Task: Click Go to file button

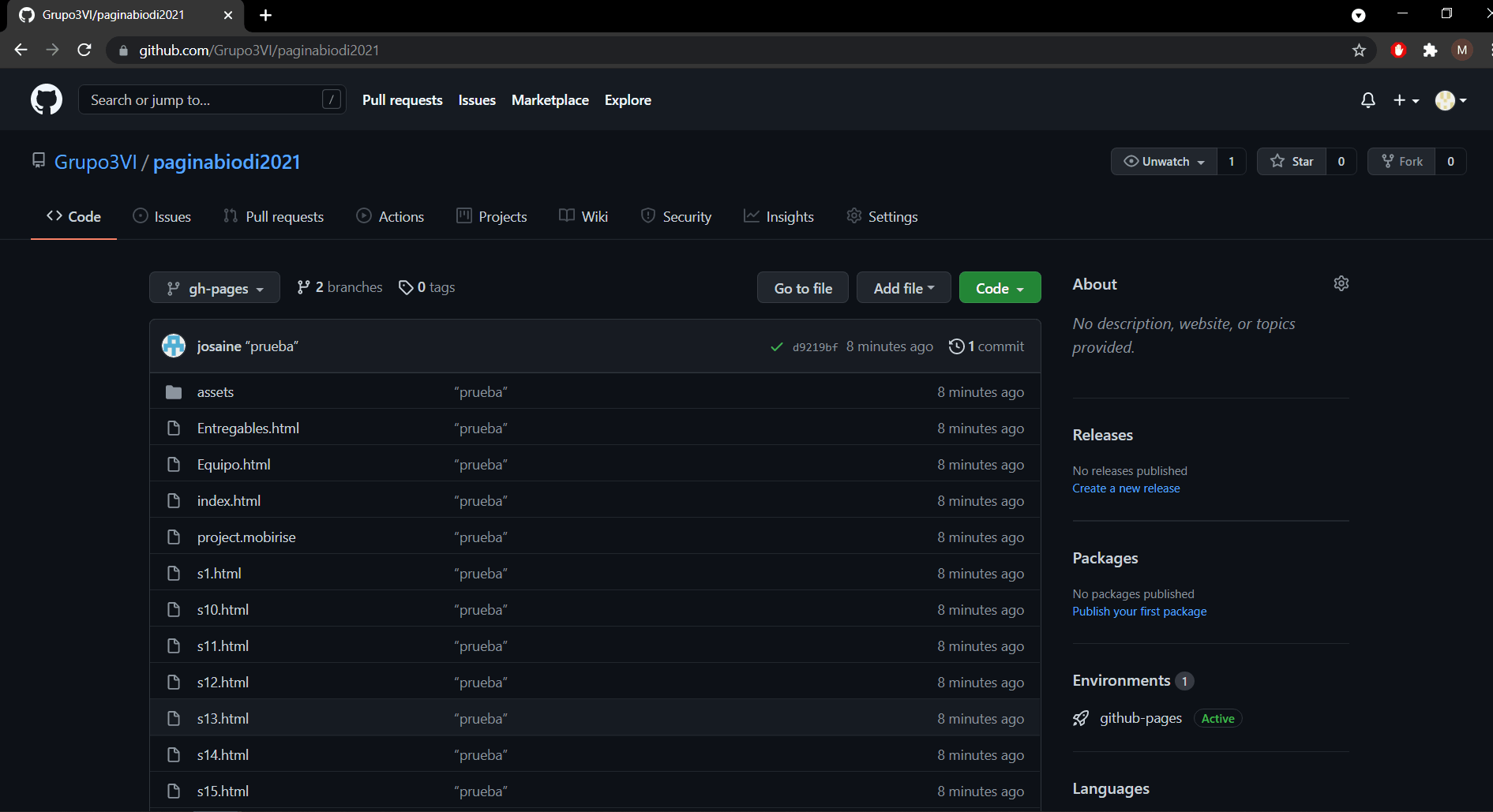Action: click(x=803, y=288)
